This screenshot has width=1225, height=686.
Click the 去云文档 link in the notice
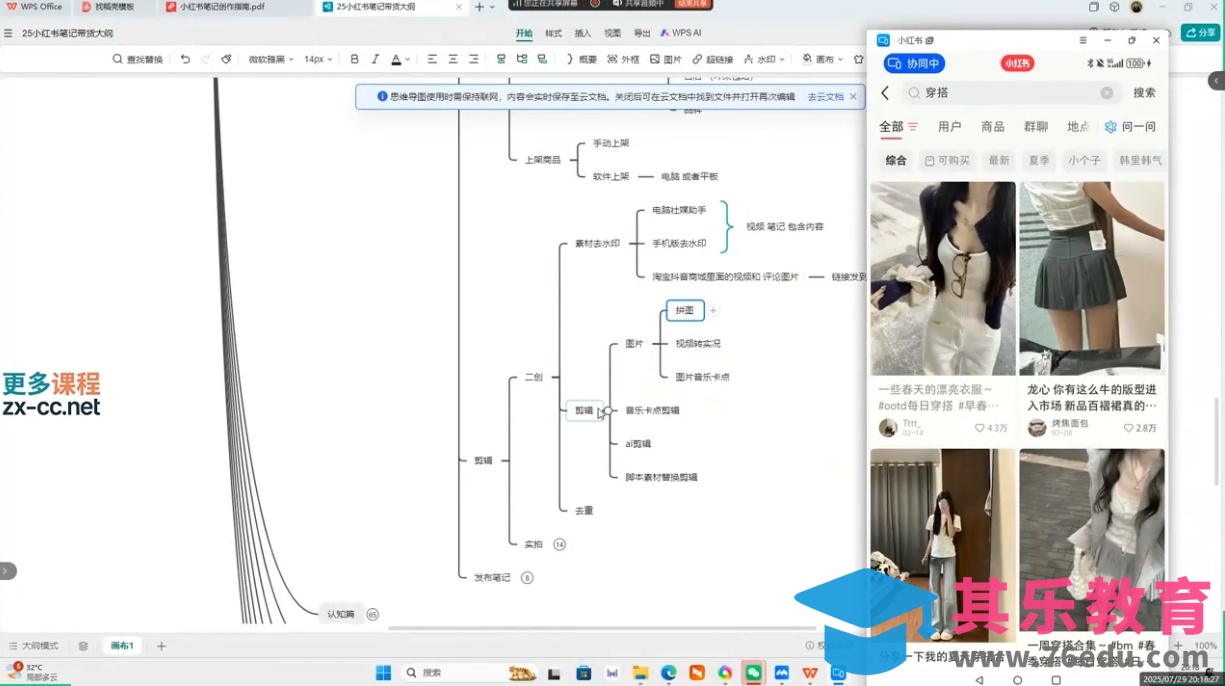point(825,97)
